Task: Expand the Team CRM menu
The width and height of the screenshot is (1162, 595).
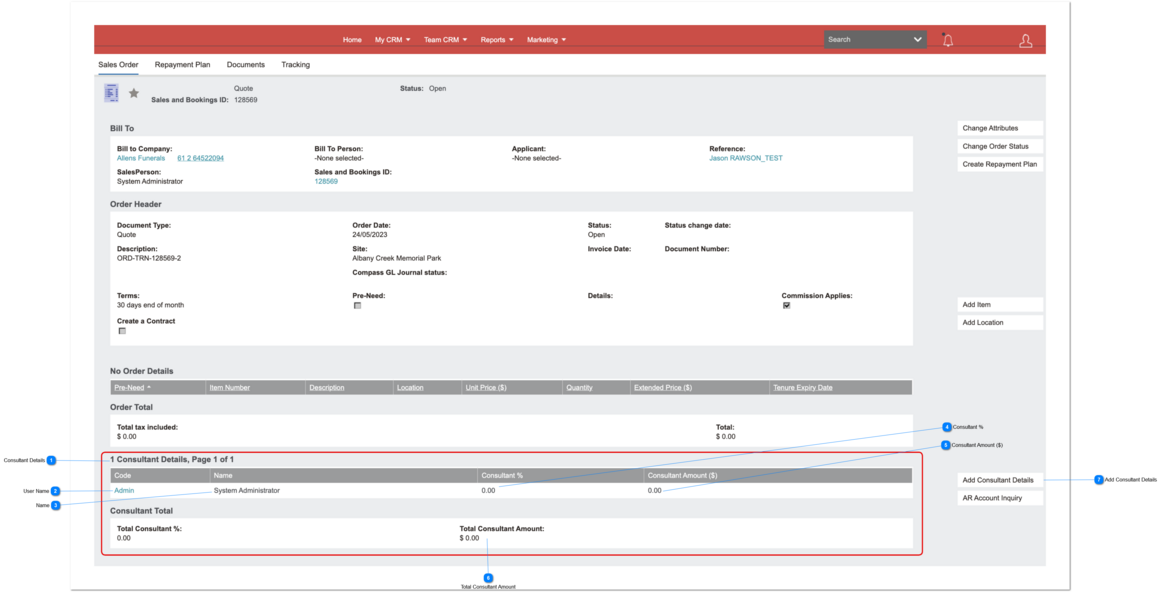Action: point(445,40)
